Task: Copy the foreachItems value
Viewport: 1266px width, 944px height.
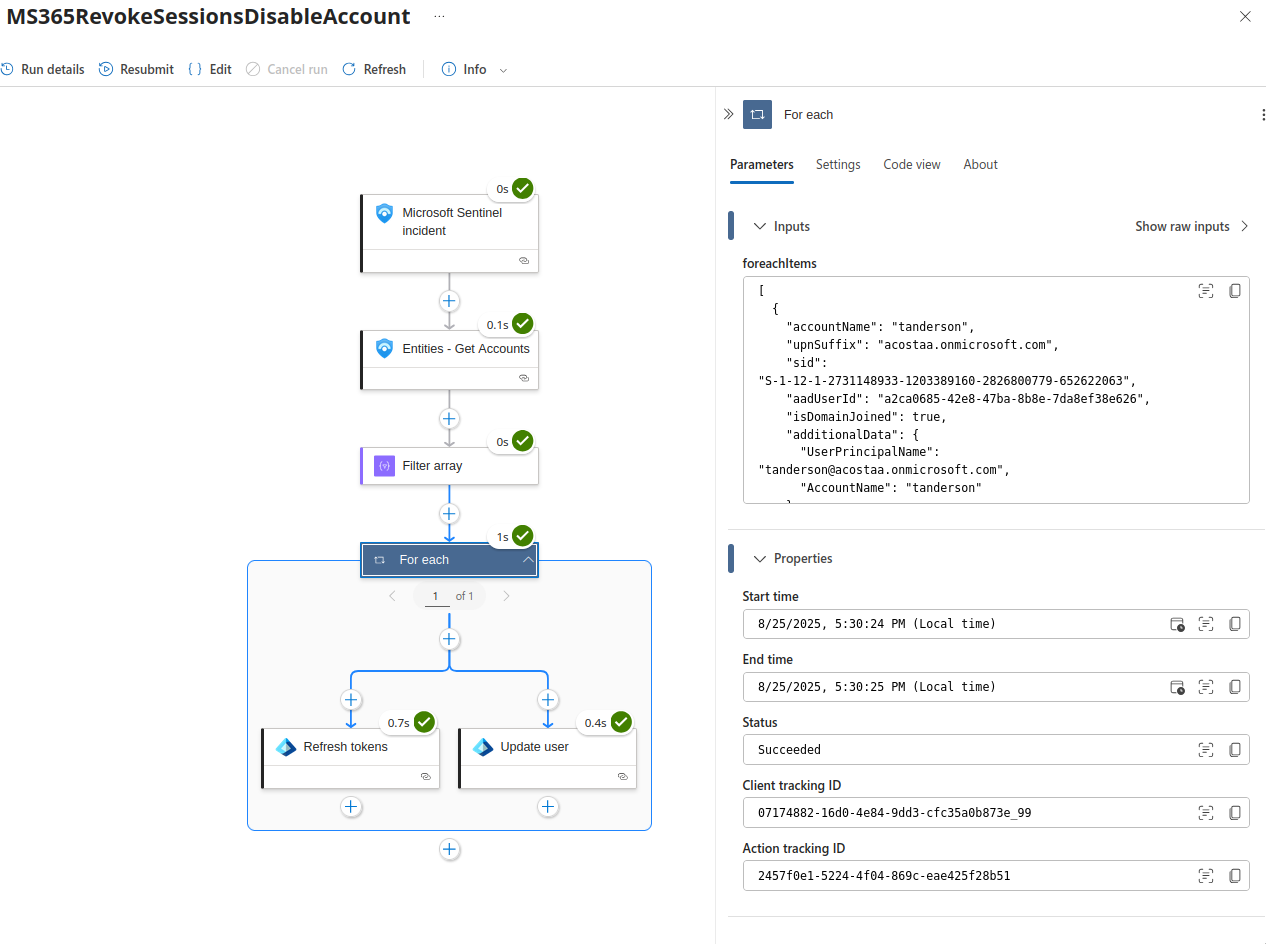Action: coord(1235,291)
